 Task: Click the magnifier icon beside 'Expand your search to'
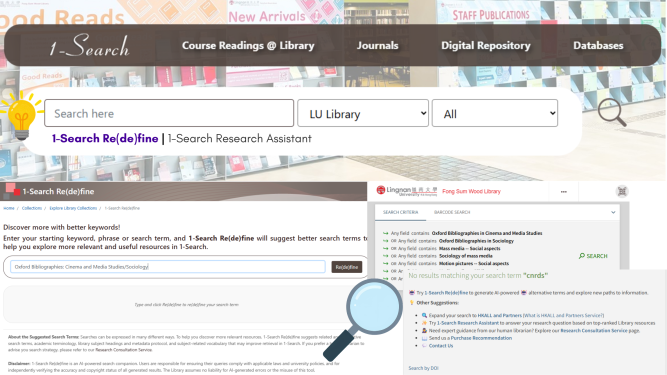(424, 315)
